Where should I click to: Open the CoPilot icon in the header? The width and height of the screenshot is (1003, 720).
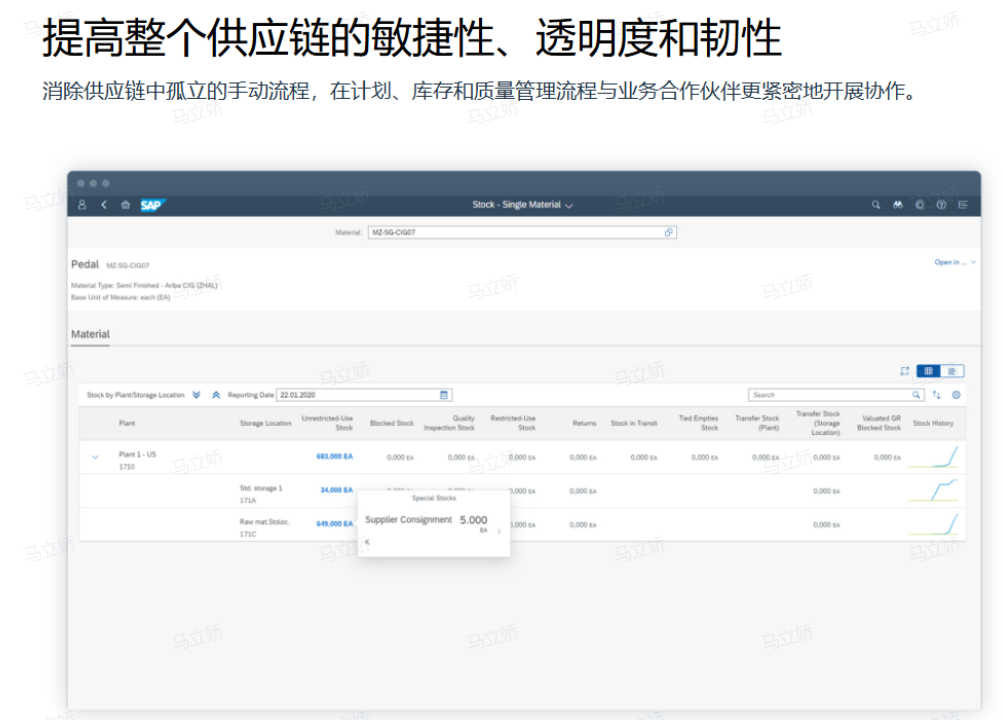click(x=920, y=205)
